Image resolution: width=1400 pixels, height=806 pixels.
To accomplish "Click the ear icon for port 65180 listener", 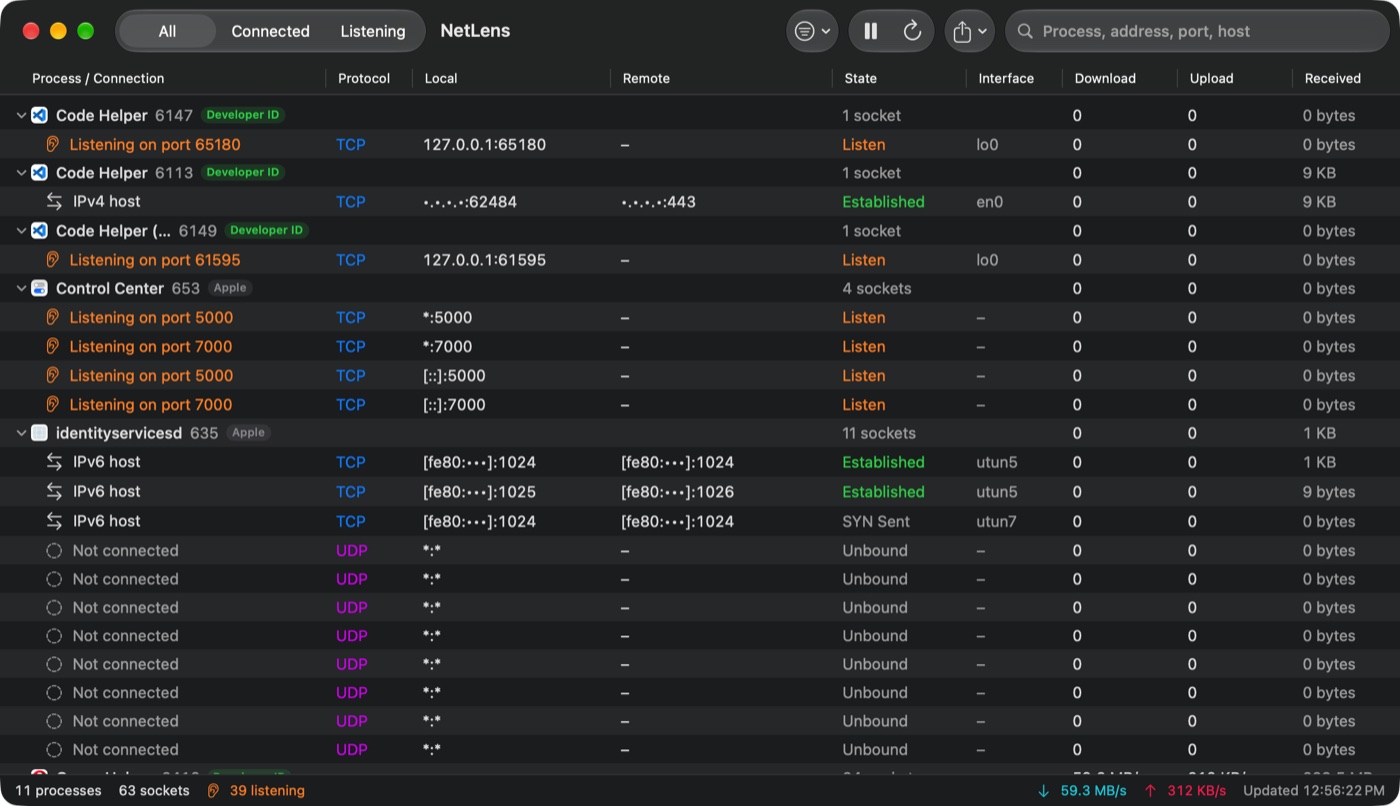I will [53, 144].
